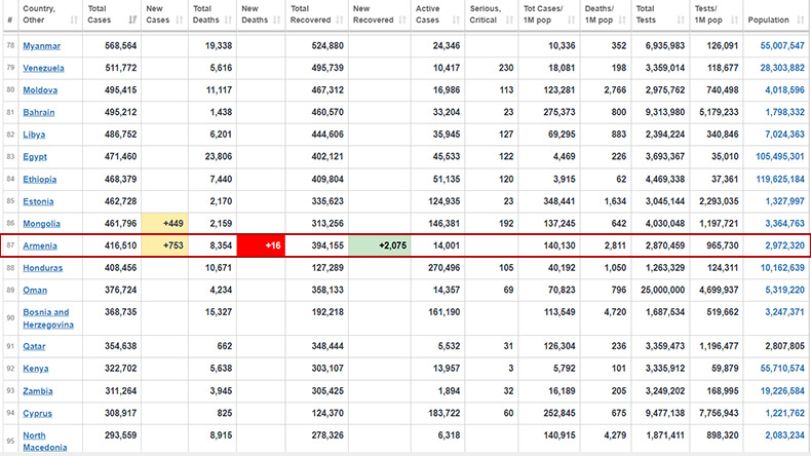Open the Qatar country link
This screenshot has height=456, width=811.
point(34,347)
